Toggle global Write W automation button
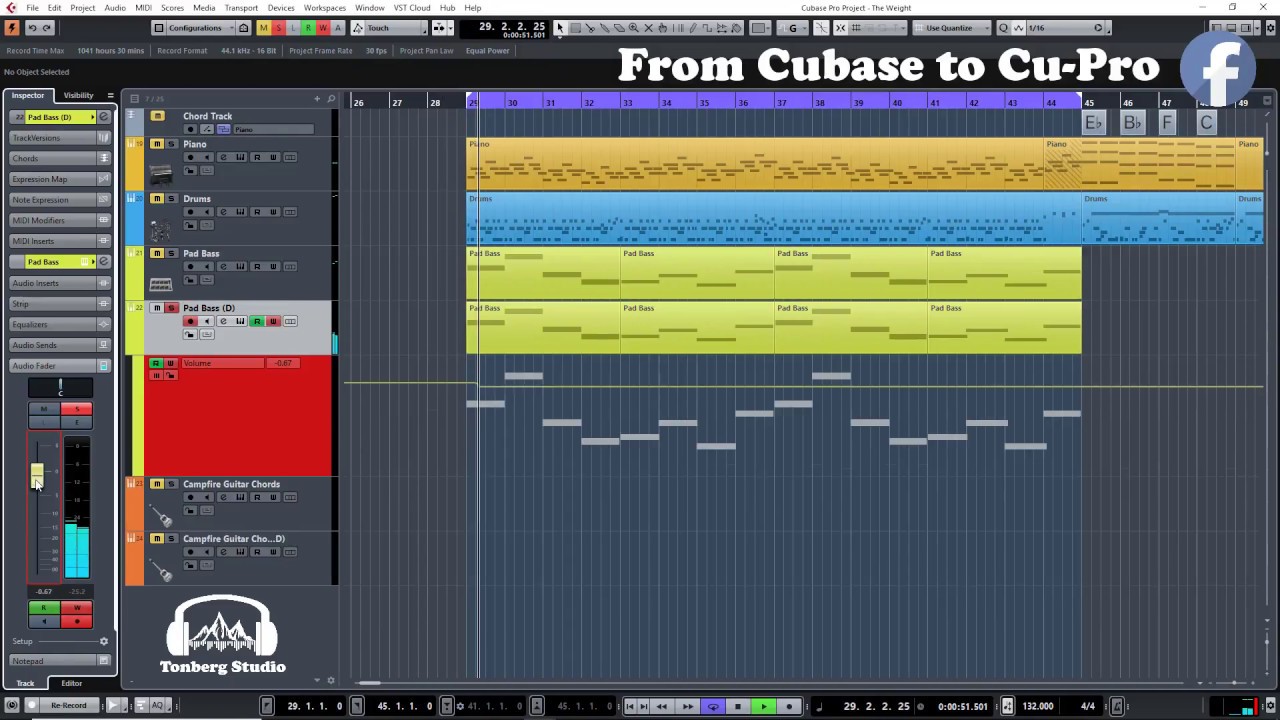Screen dimensions: 1280x720 click(x=322, y=28)
